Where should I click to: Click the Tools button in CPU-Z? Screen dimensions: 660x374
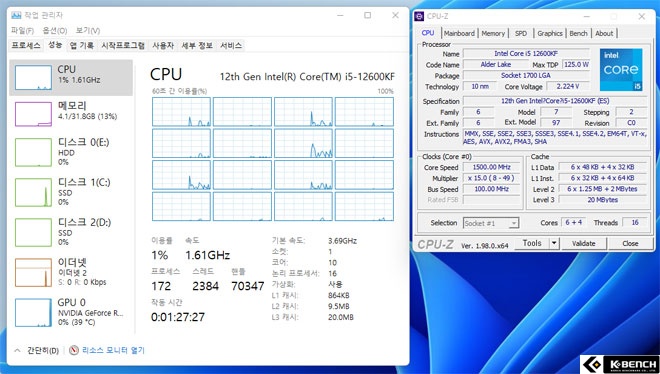click(532, 243)
